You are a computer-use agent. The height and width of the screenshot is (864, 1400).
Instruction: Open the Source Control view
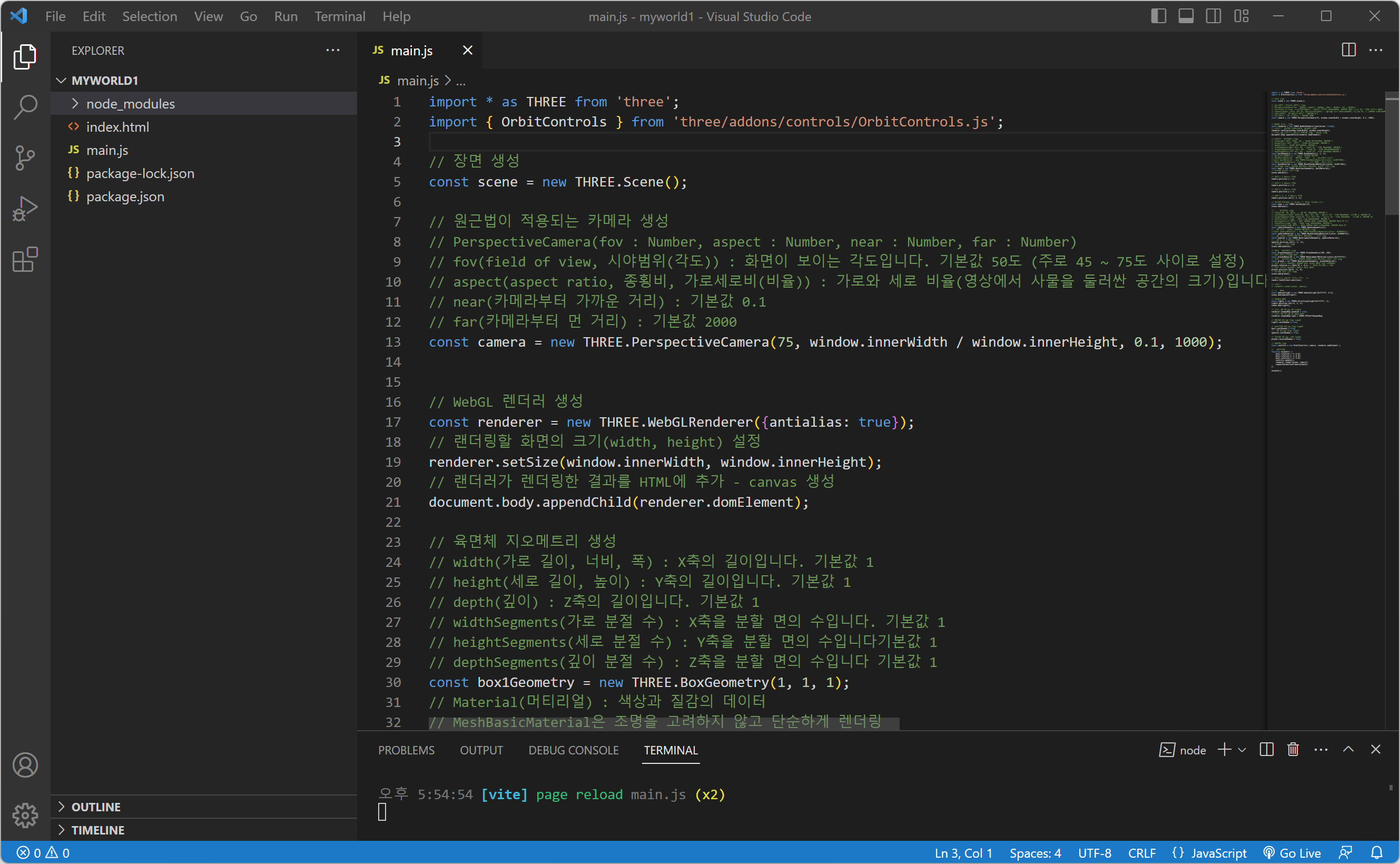pos(25,158)
